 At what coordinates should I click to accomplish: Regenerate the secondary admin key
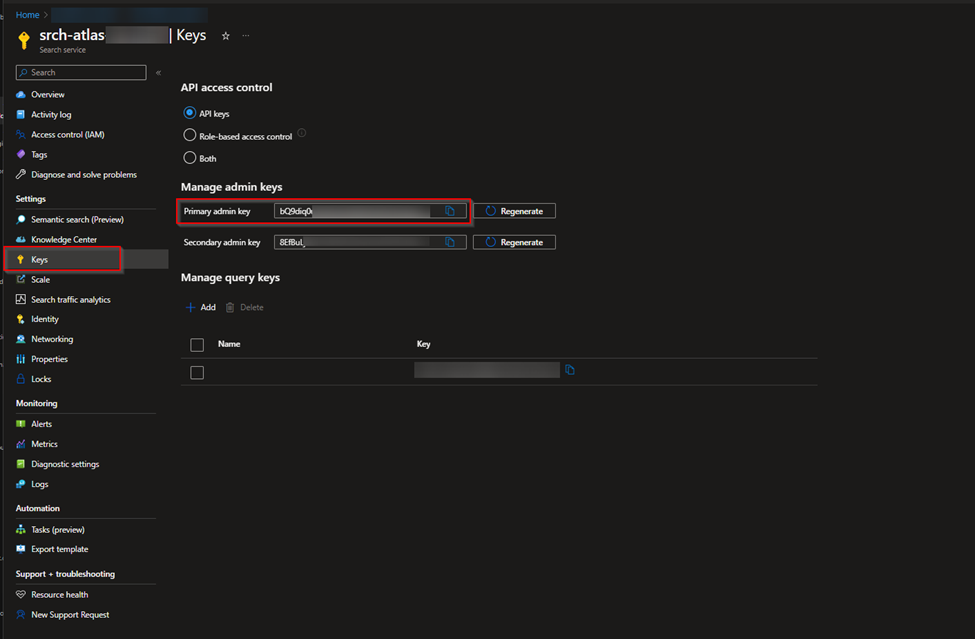[x=514, y=242]
